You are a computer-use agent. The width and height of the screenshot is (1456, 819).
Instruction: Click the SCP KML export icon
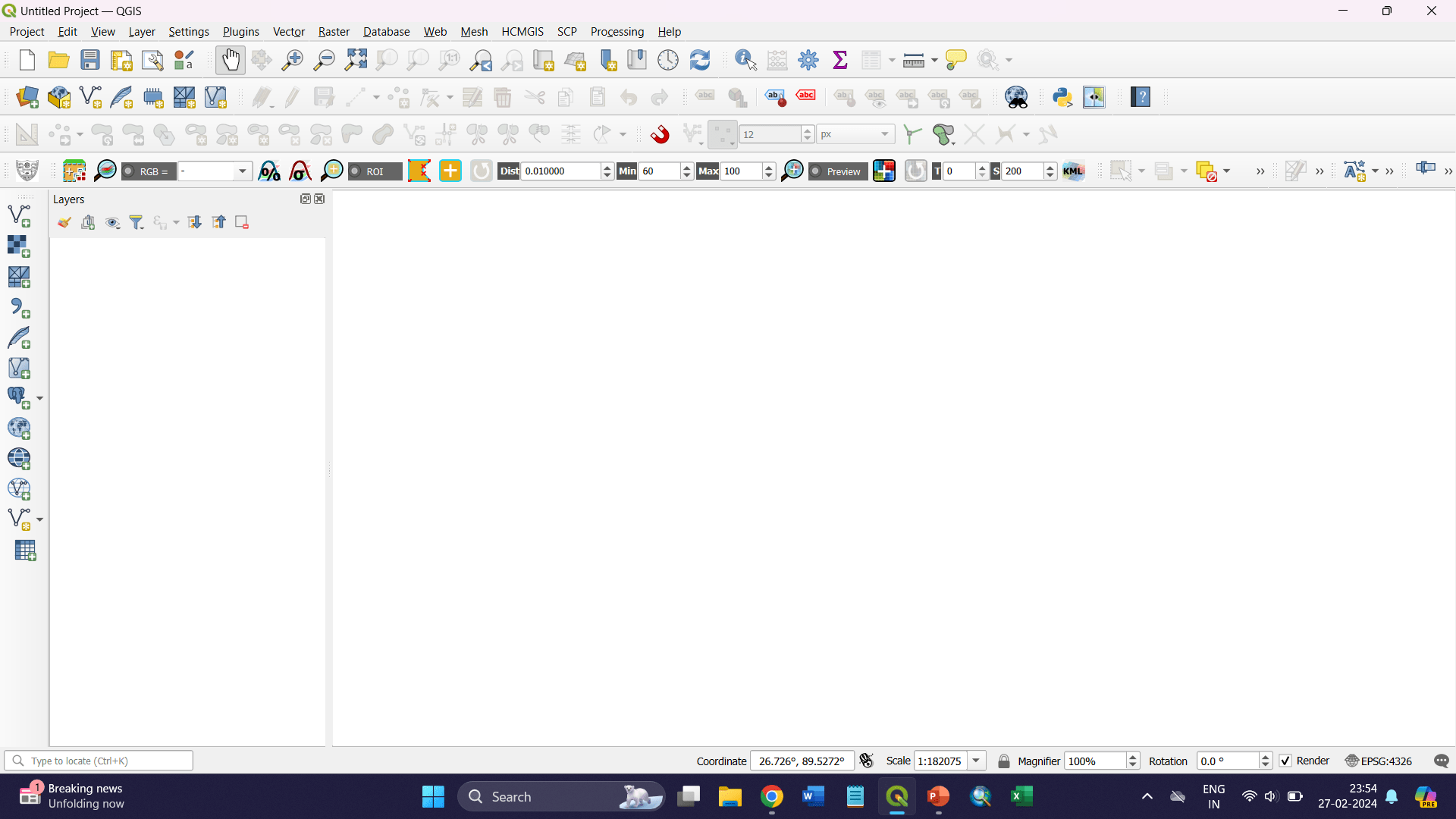1073,171
